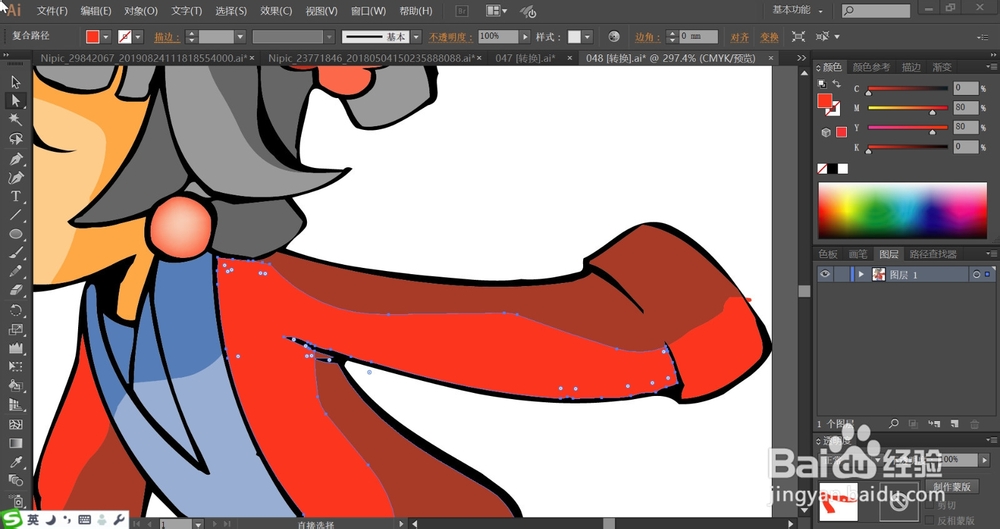The height and width of the screenshot is (529, 1000).
Task: Select the Scale tool
Action: (16, 329)
